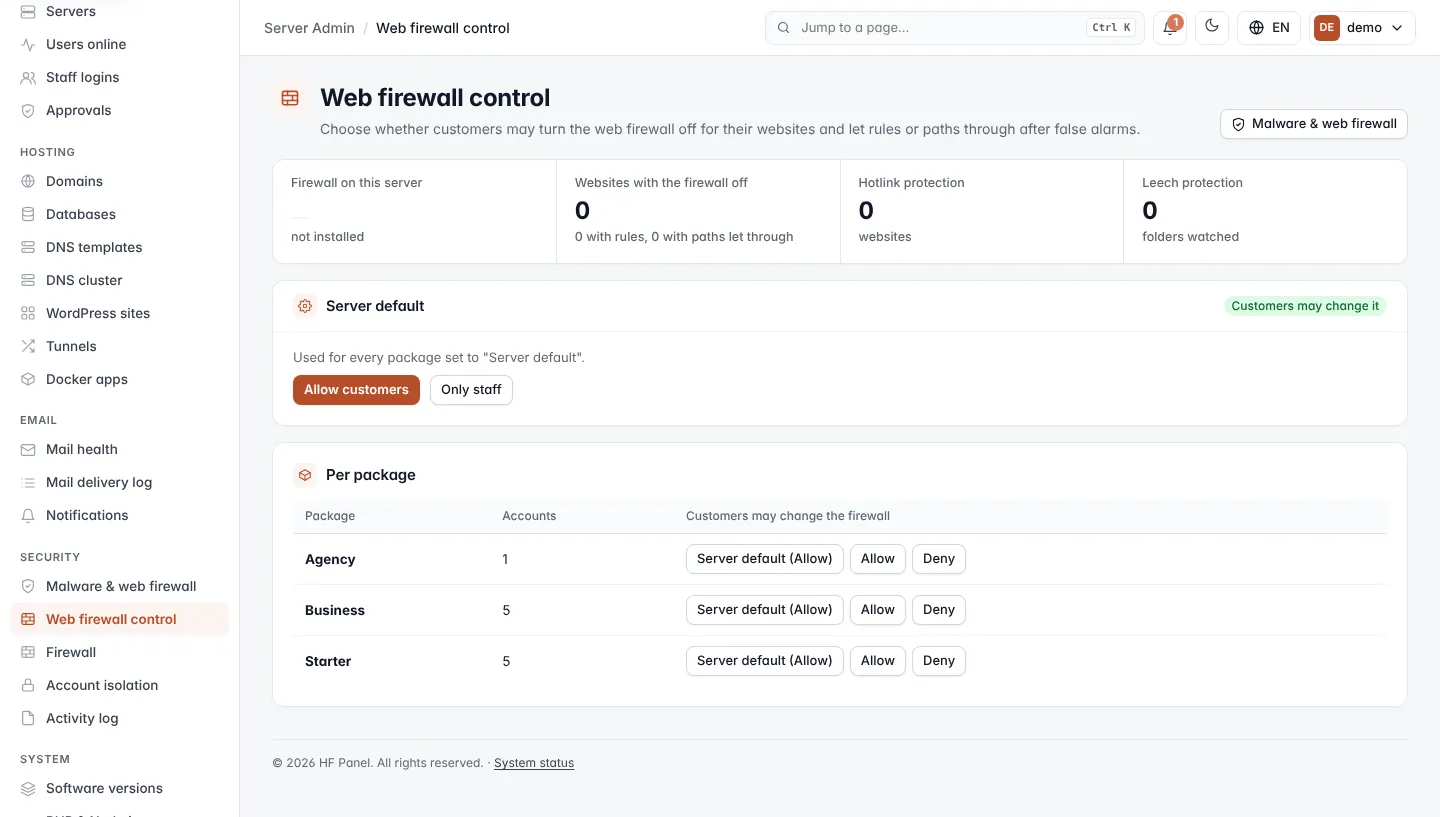Screen dimensions: 1440x817
Task: Click the Docker apps box icon
Action: tap(28, 379)
